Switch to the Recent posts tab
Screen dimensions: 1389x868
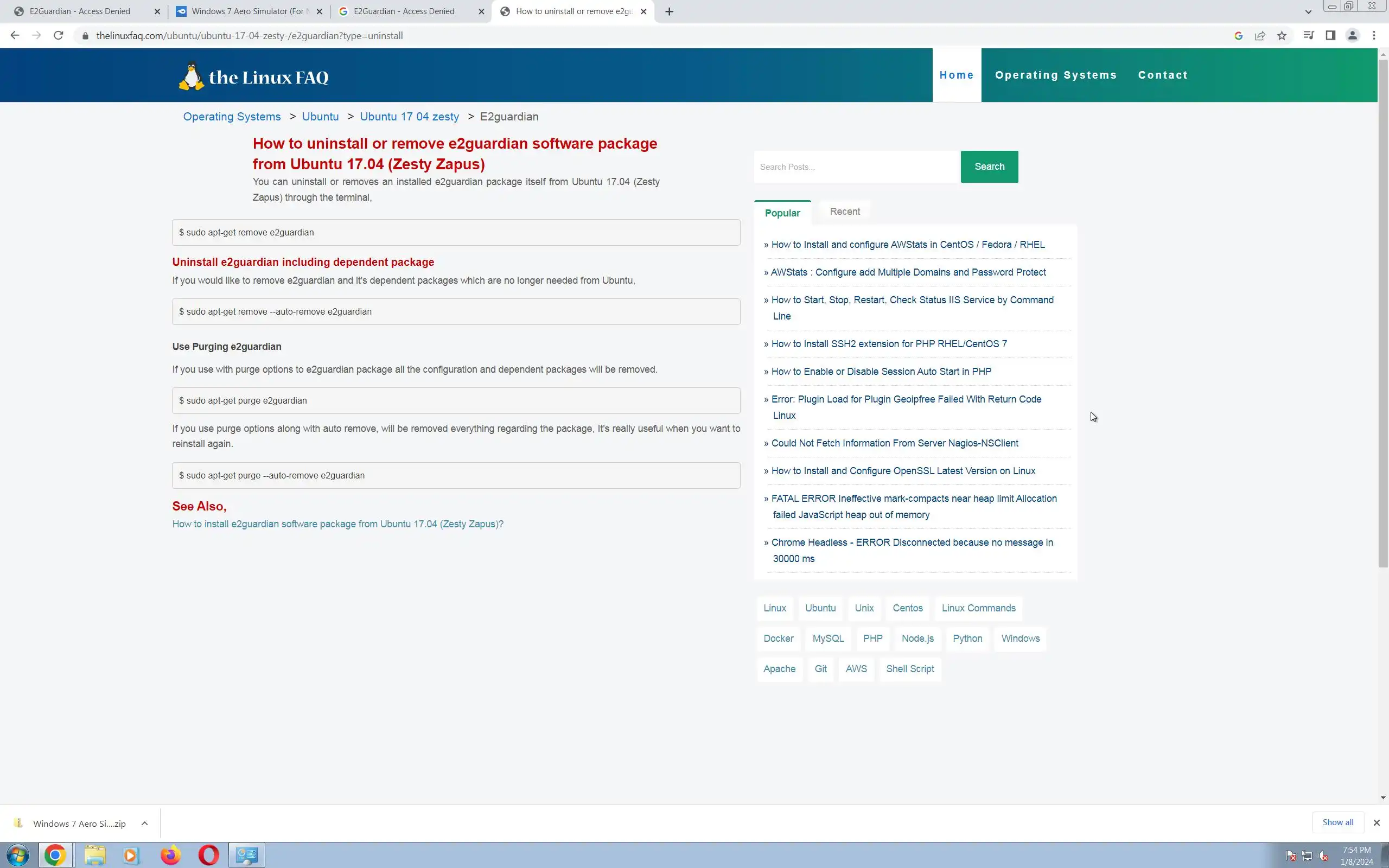pos(844,211)
